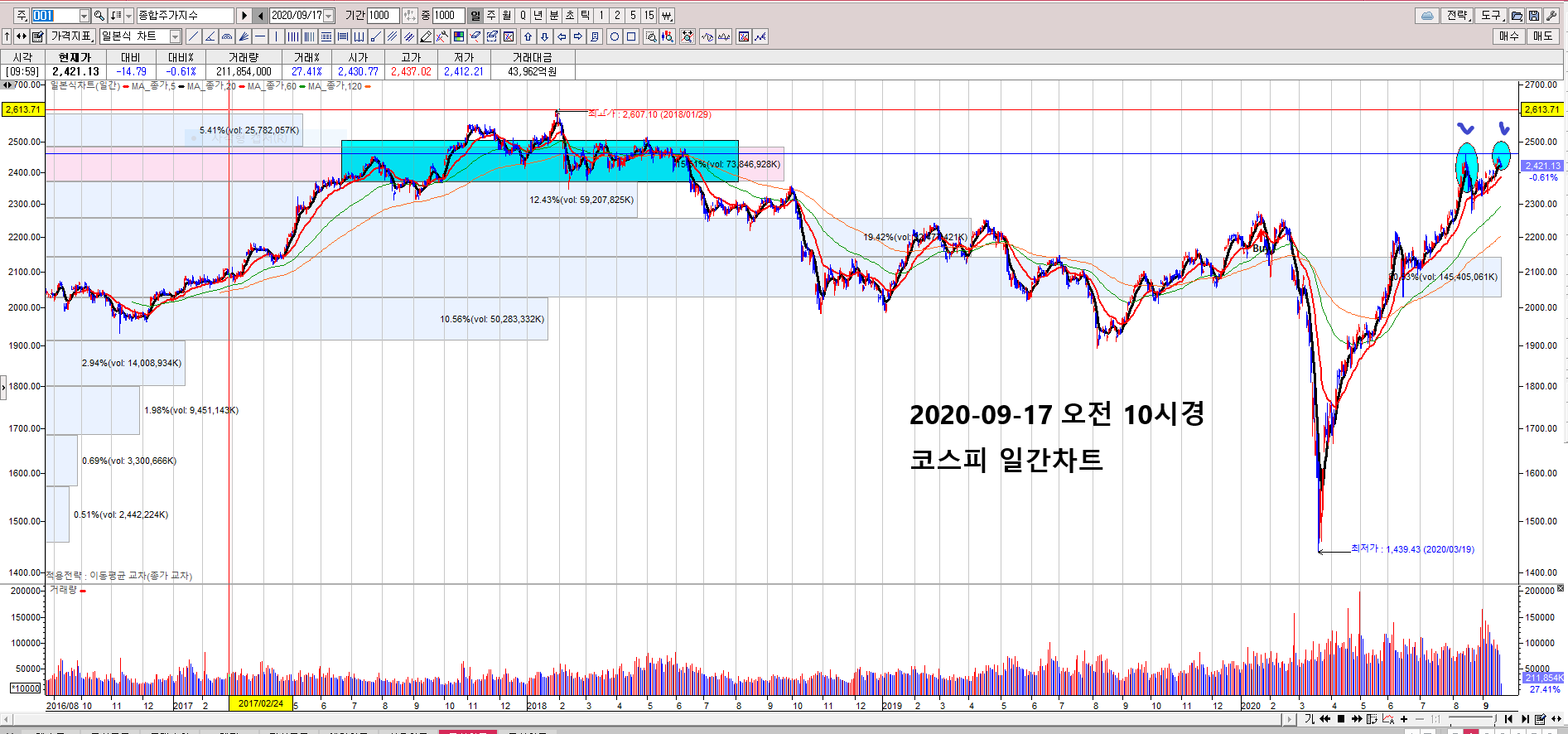Click the 2017/02/24 date marker

[x=261, y=704]
